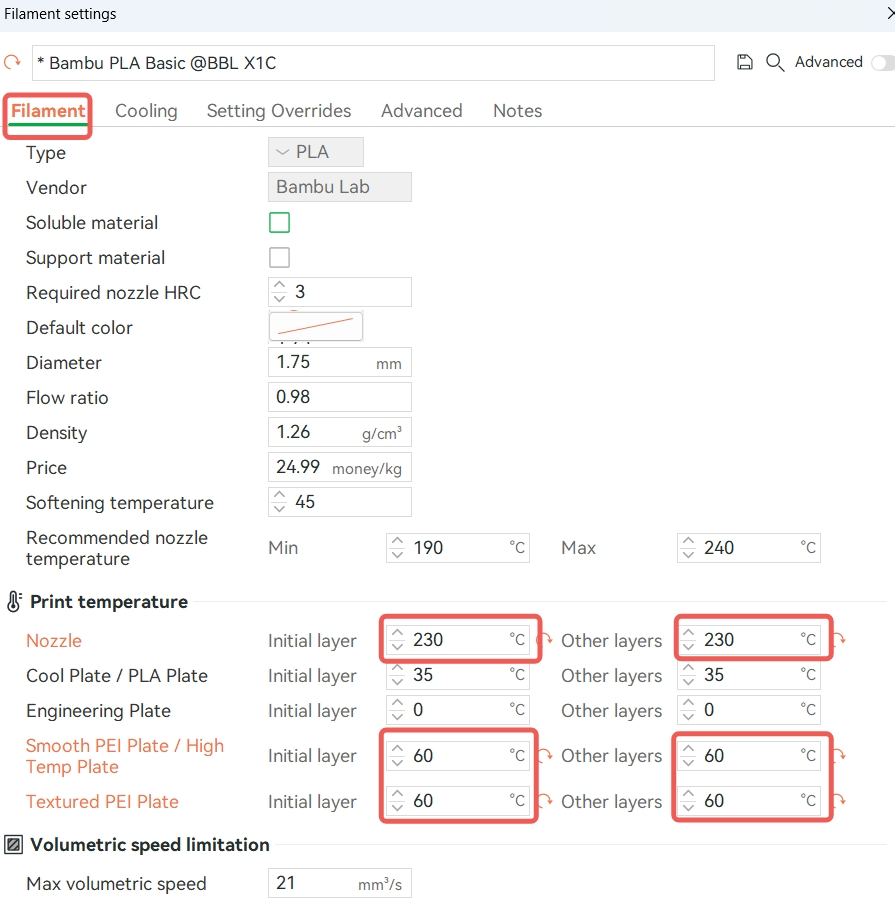Viewport: 895px width, 910px height.
Task: Decrease Softening temperature with down arrow
Action: coord(280,508)
